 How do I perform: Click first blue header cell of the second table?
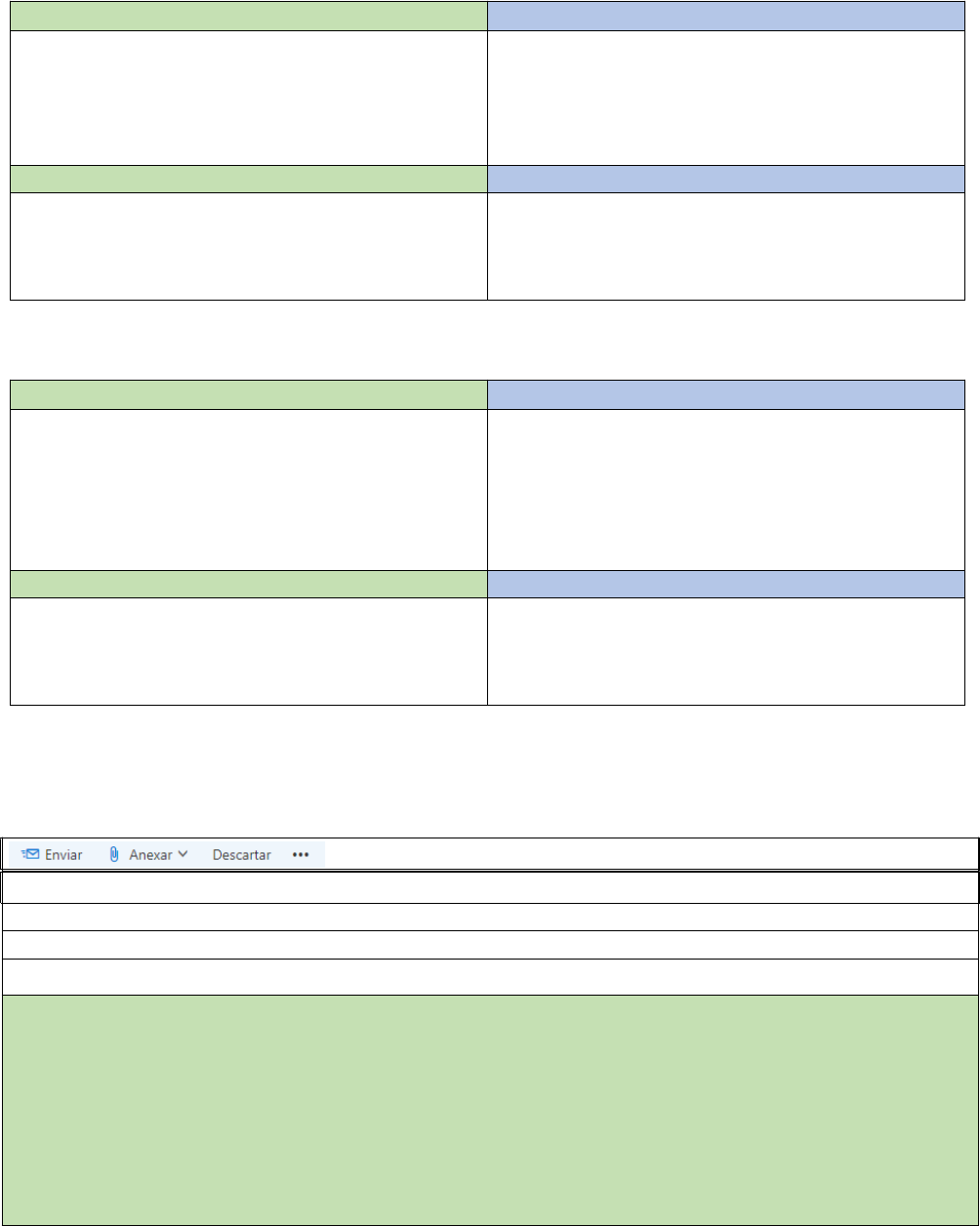725,394
